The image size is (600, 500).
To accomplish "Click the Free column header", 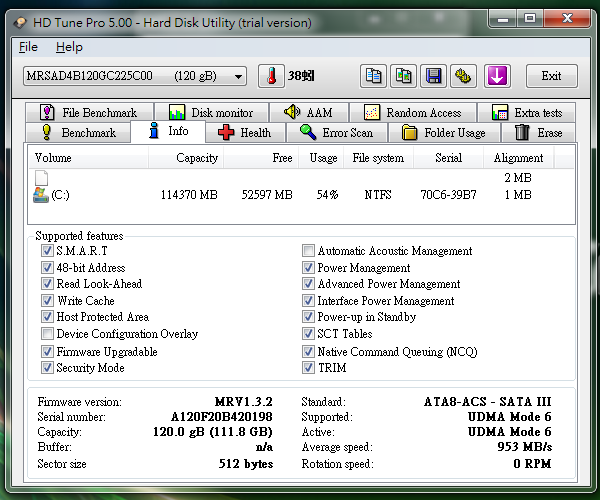I will pos(261,158).
